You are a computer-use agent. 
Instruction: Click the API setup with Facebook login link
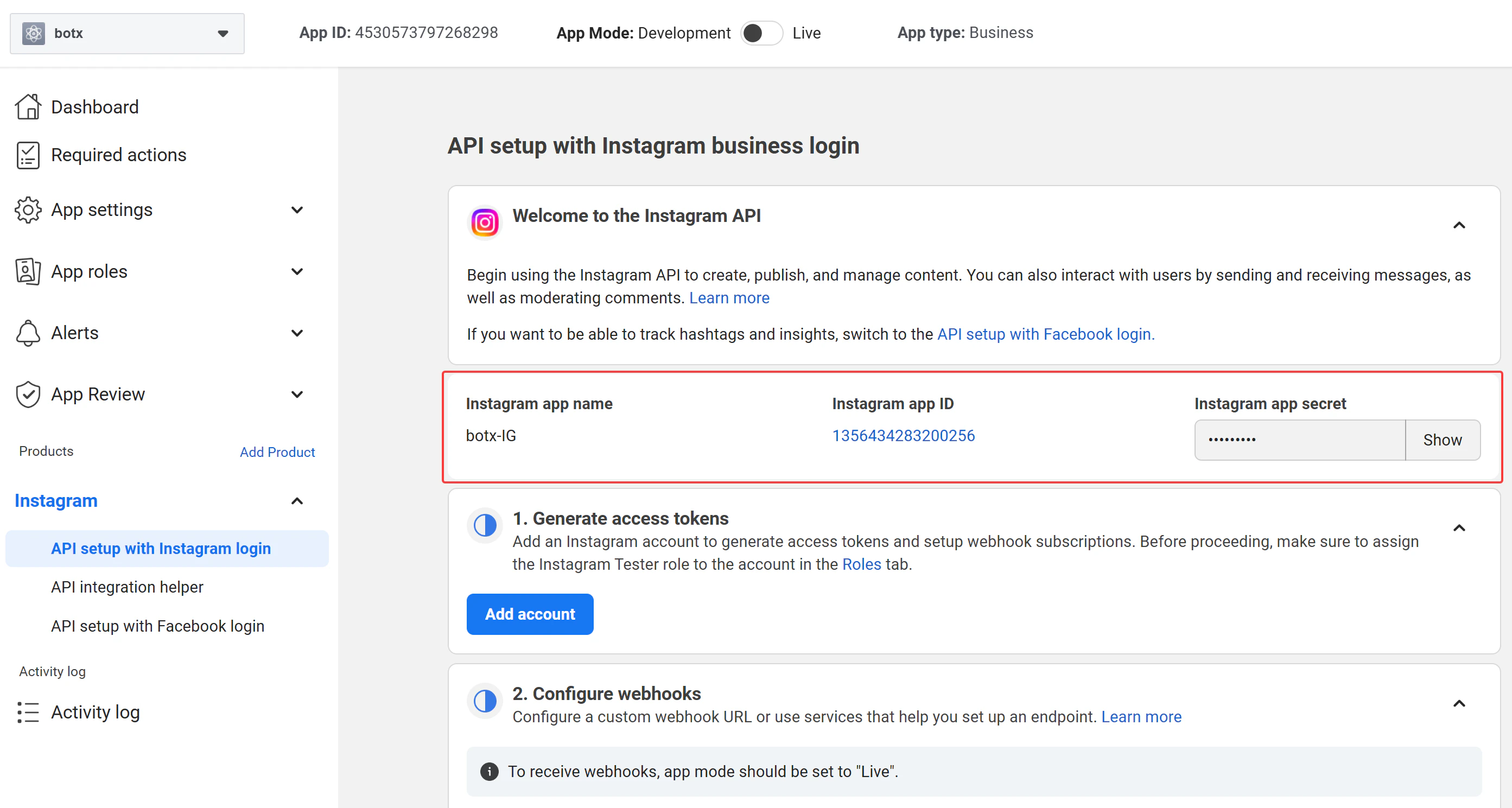[1045, 334]
